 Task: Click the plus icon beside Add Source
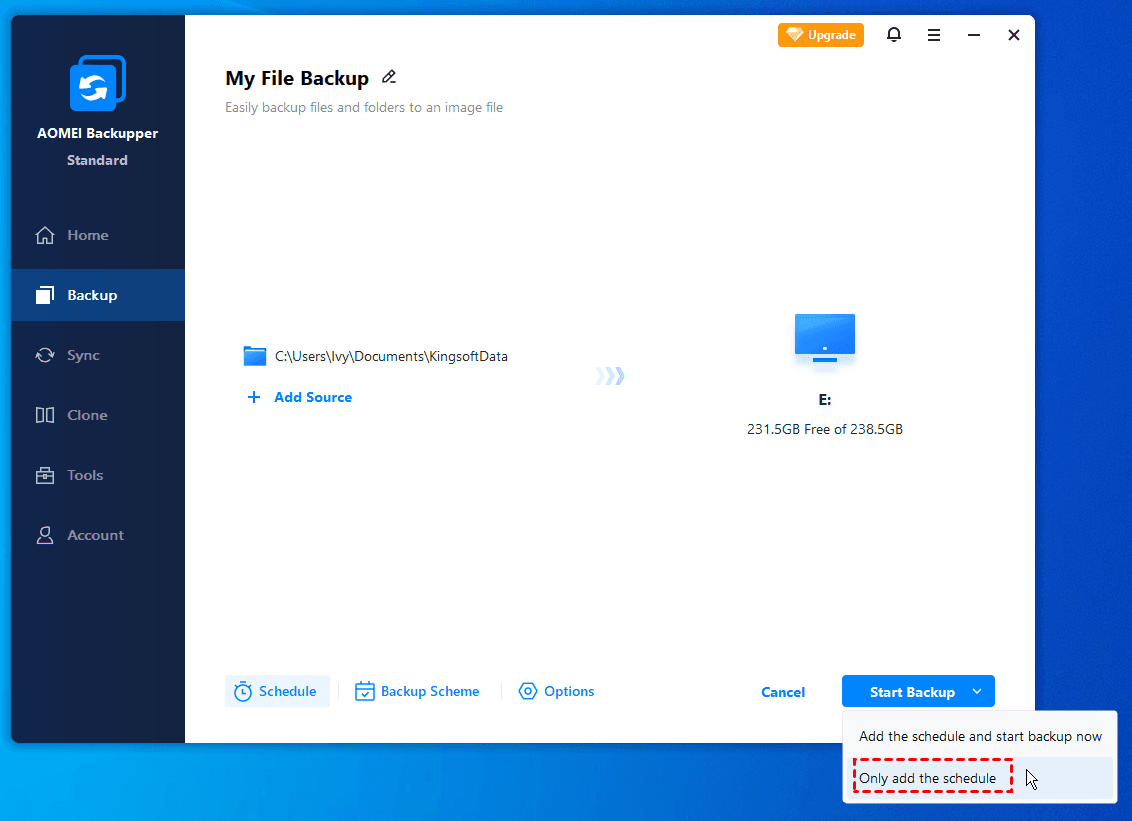253,397
